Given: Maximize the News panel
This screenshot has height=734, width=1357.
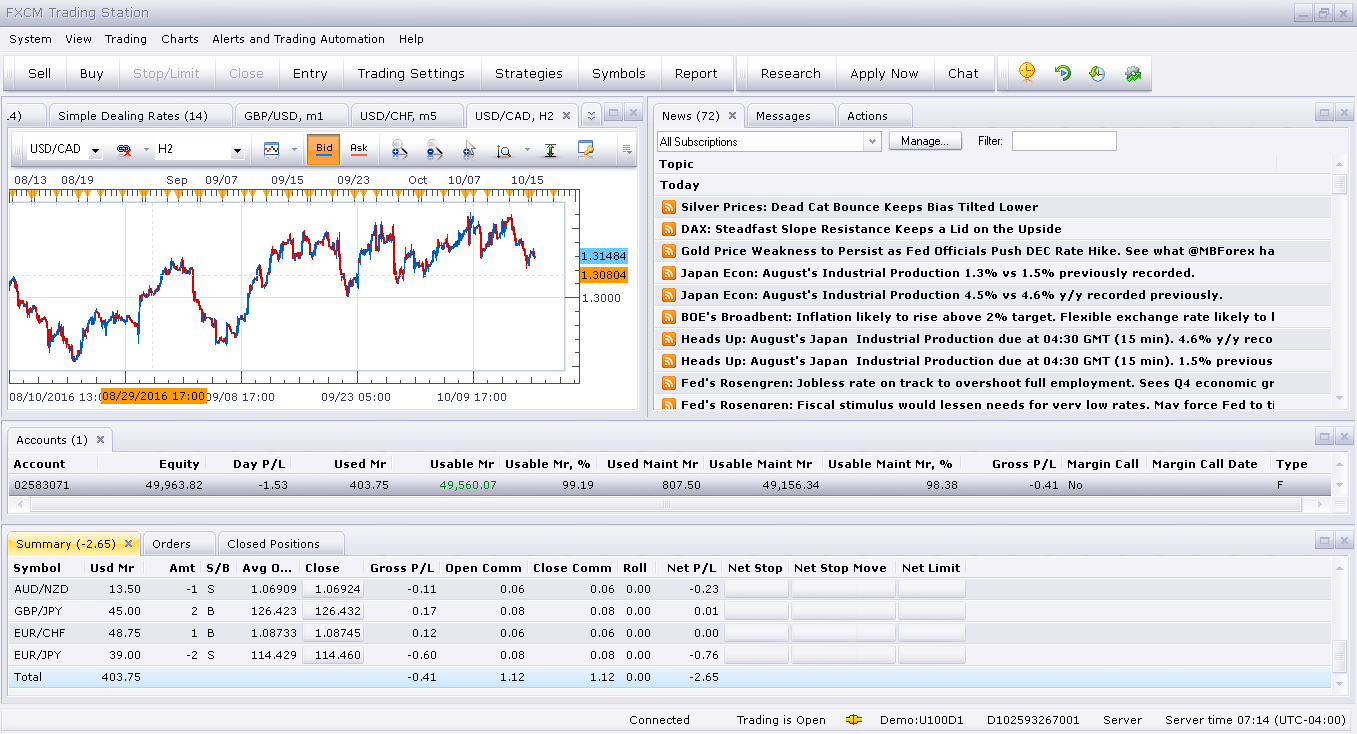Looking at the screenshot, I should 1323,113.
